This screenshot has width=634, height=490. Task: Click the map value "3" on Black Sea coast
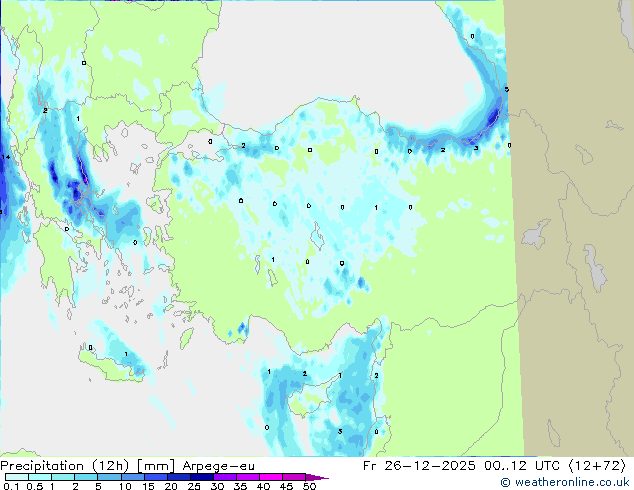pos(476,148)
